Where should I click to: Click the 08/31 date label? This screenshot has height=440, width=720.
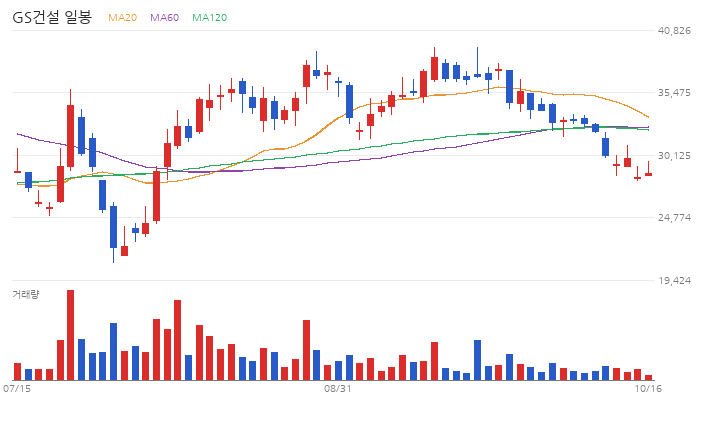point(338,389)
